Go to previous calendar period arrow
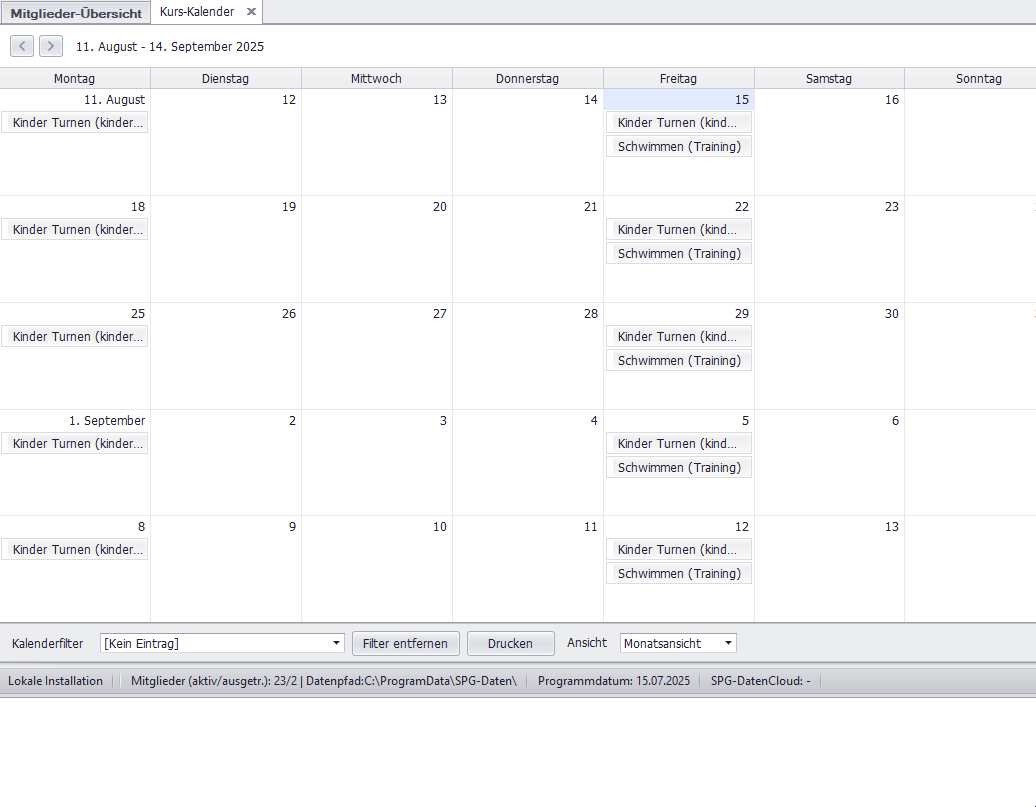 tap(22, 46)
